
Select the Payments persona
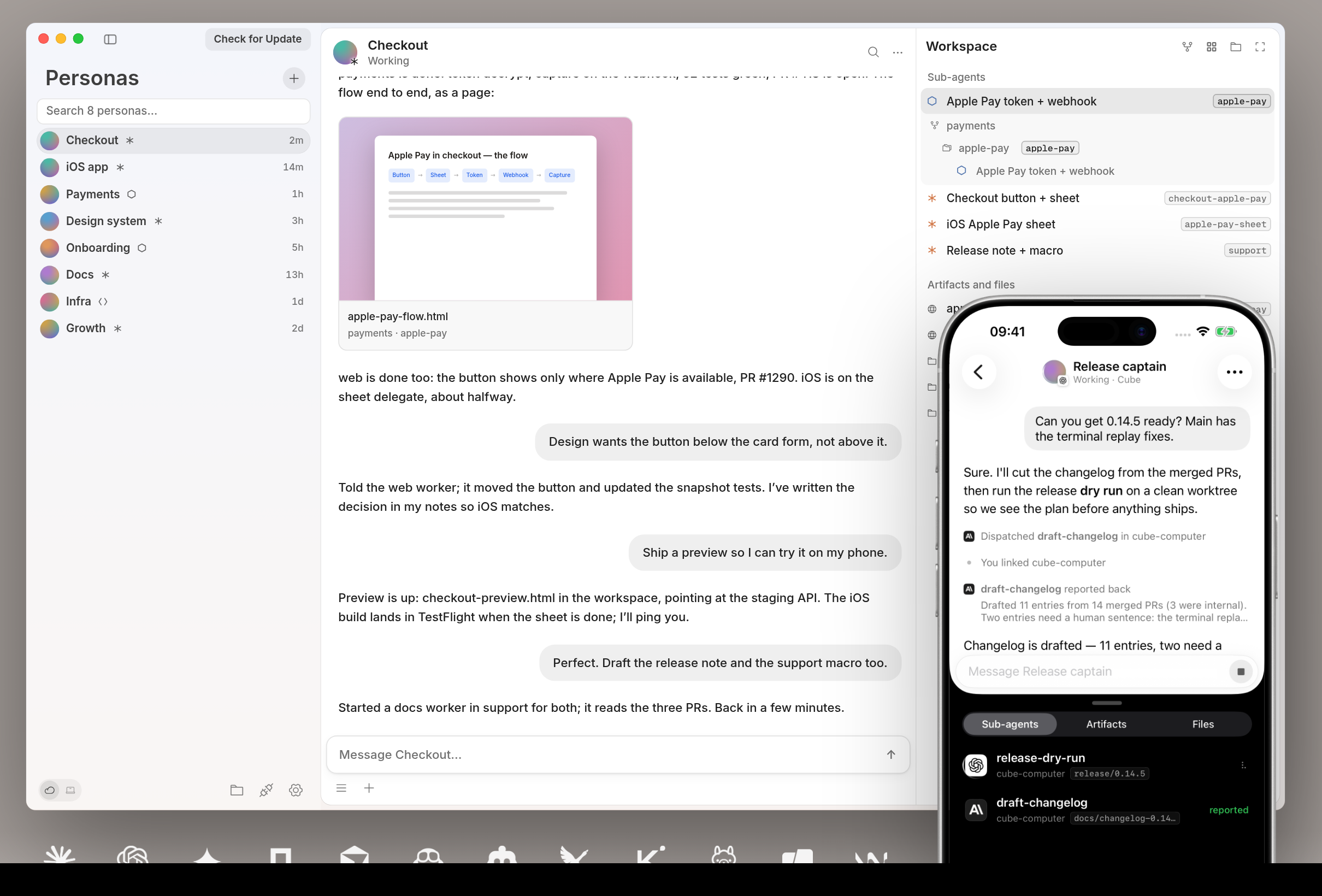[173, 194]
